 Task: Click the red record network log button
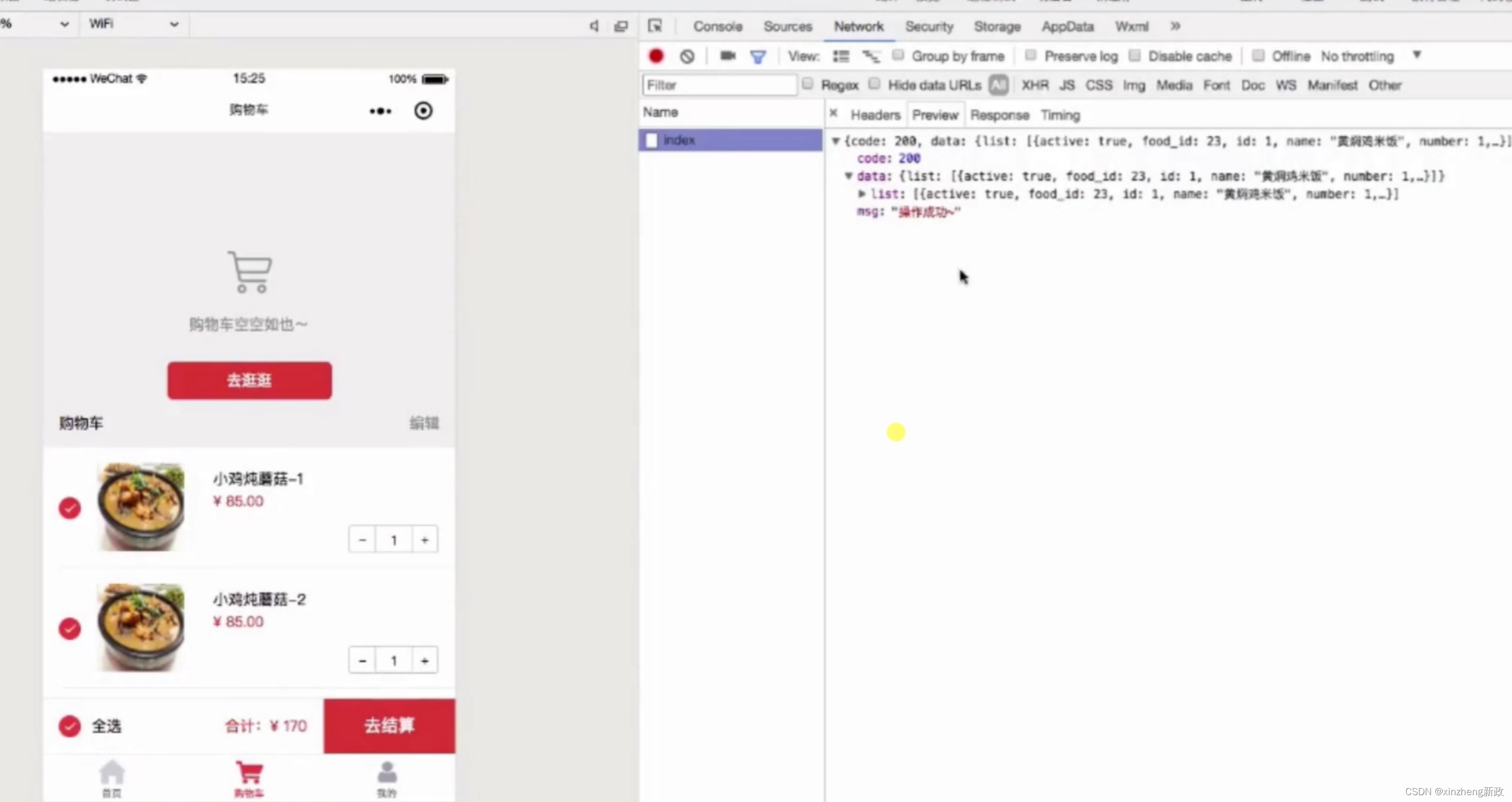[656, 56]
